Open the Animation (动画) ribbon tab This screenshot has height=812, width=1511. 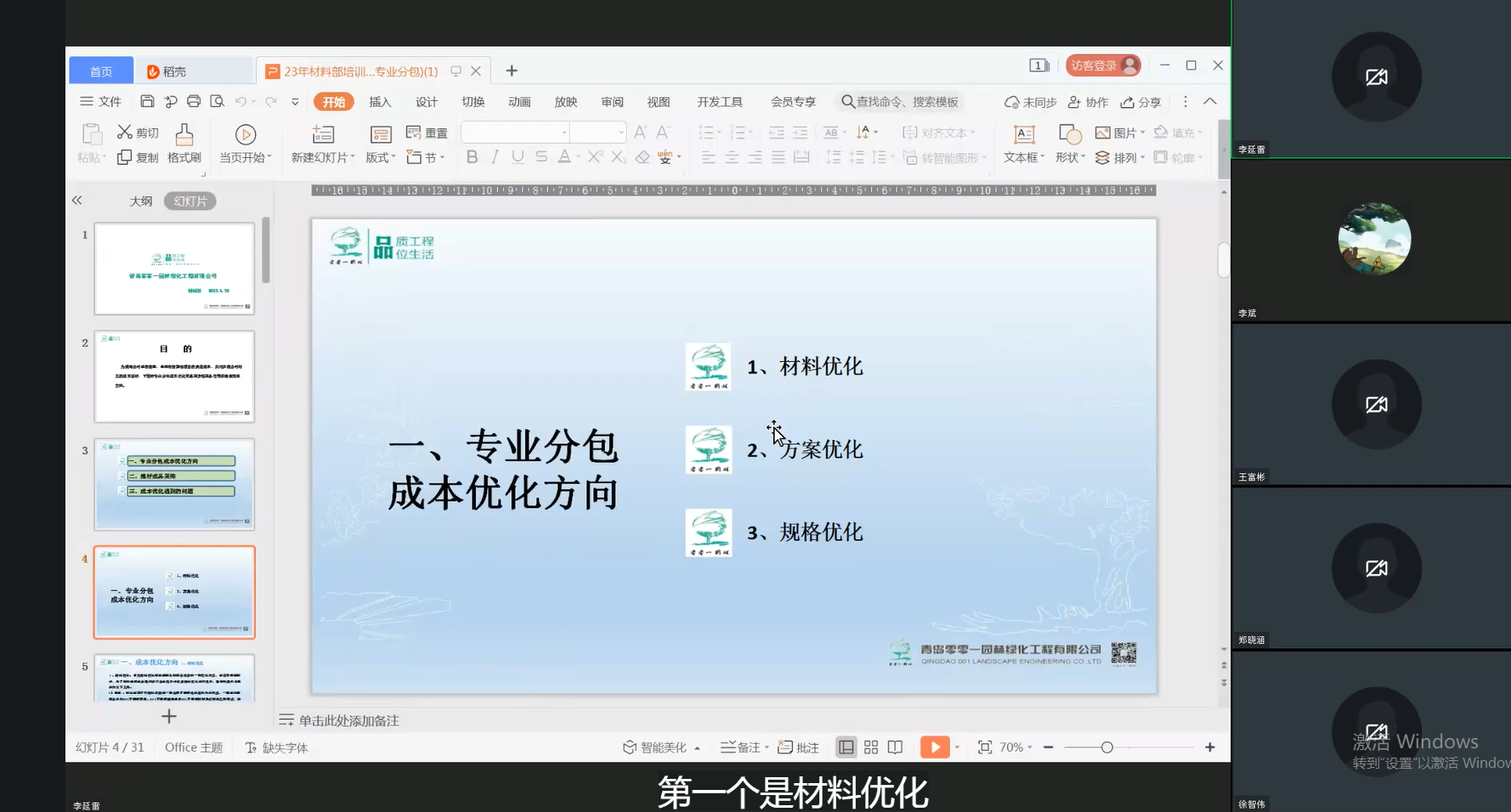[519, 102]
